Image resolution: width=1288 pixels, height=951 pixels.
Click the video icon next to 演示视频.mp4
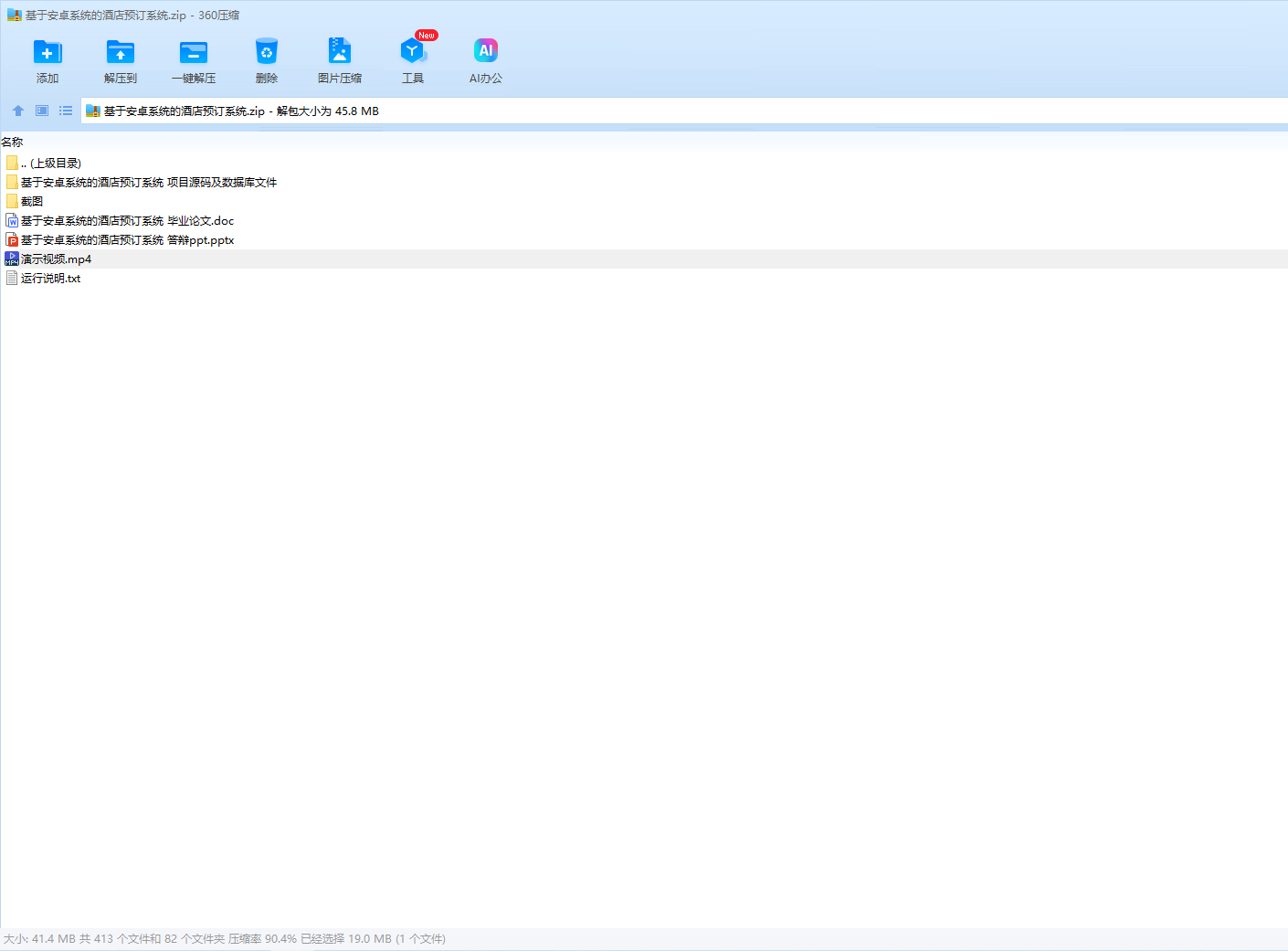[x=12, y=259]
